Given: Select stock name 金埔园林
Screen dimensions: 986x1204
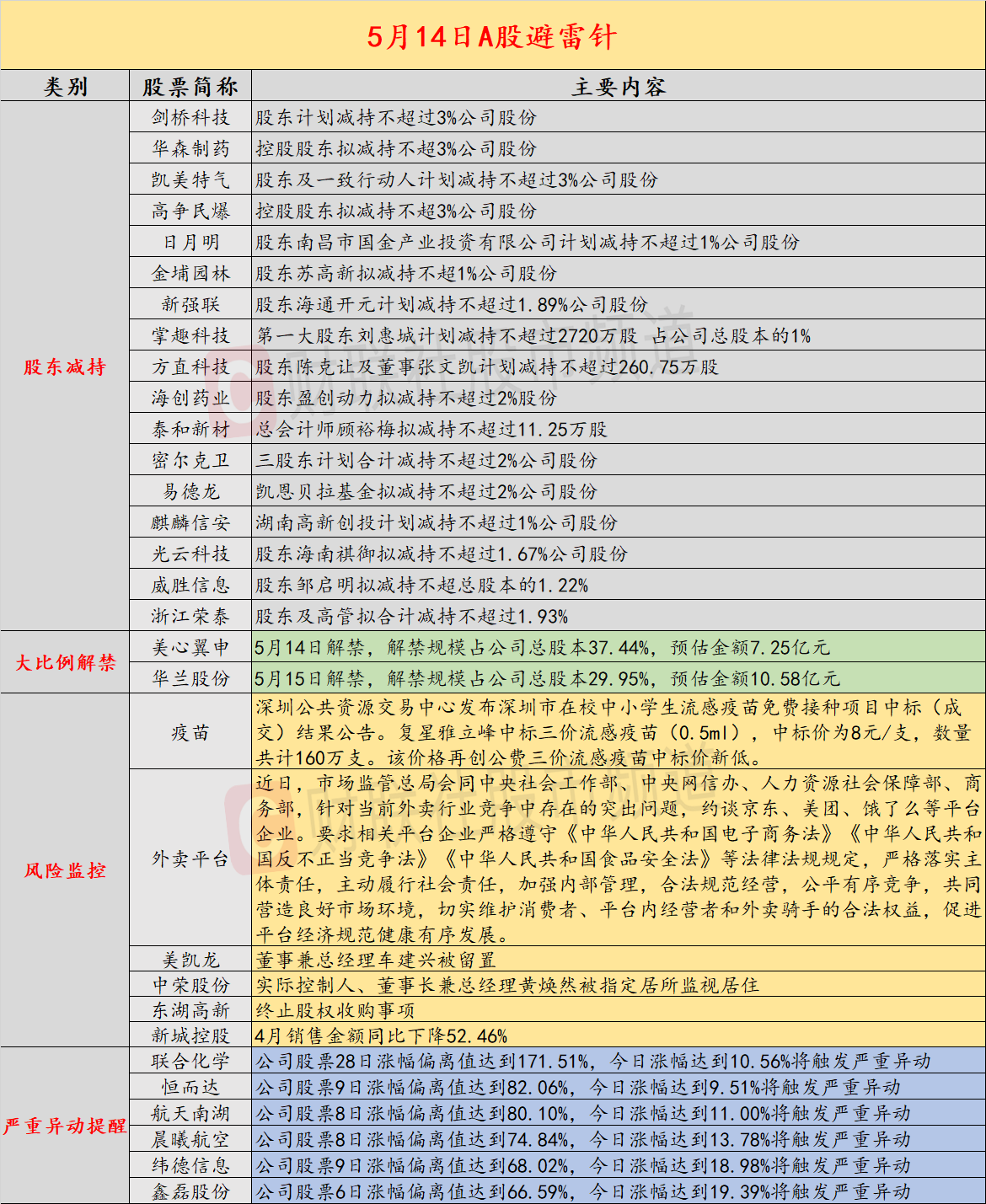Looking at the screenshot, I should 190,273.
